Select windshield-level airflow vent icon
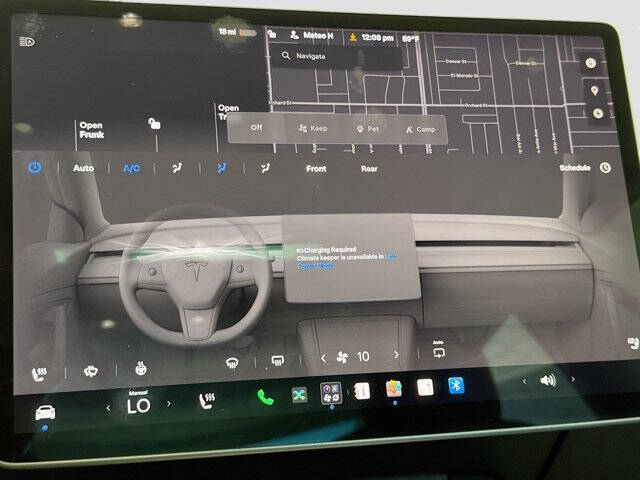The image size is (640, 480). pos(177,168)
